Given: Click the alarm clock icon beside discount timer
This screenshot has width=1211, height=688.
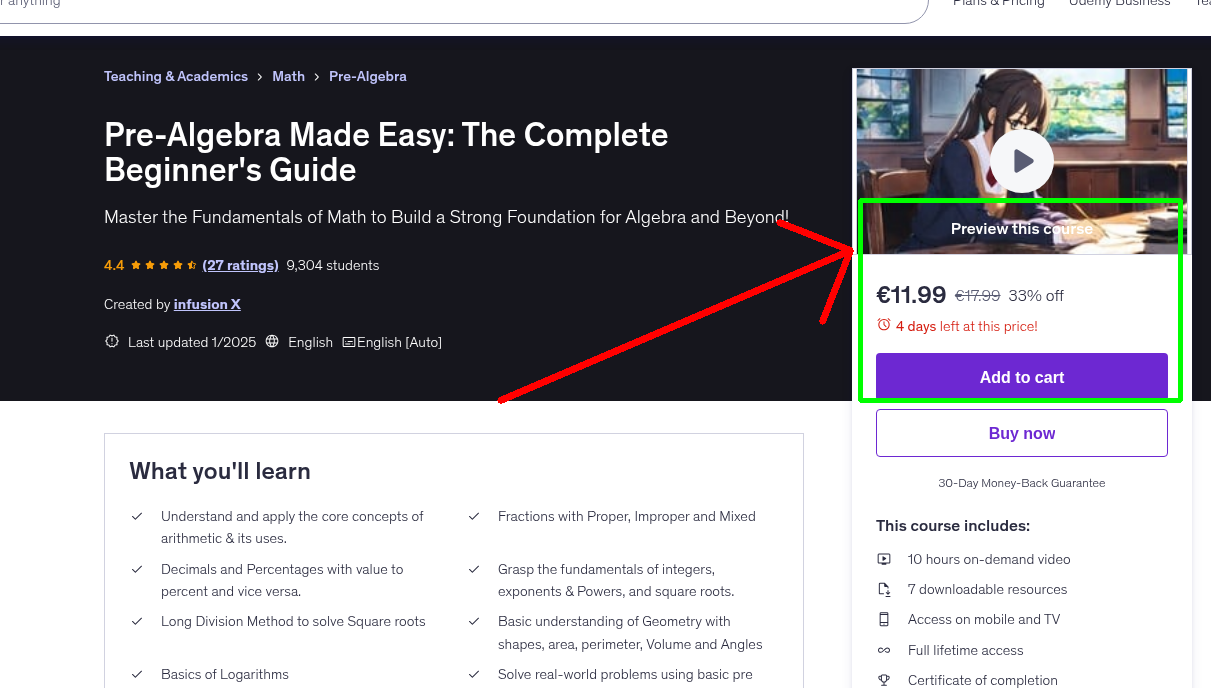Looking at the screenshot, I should 883,325.
